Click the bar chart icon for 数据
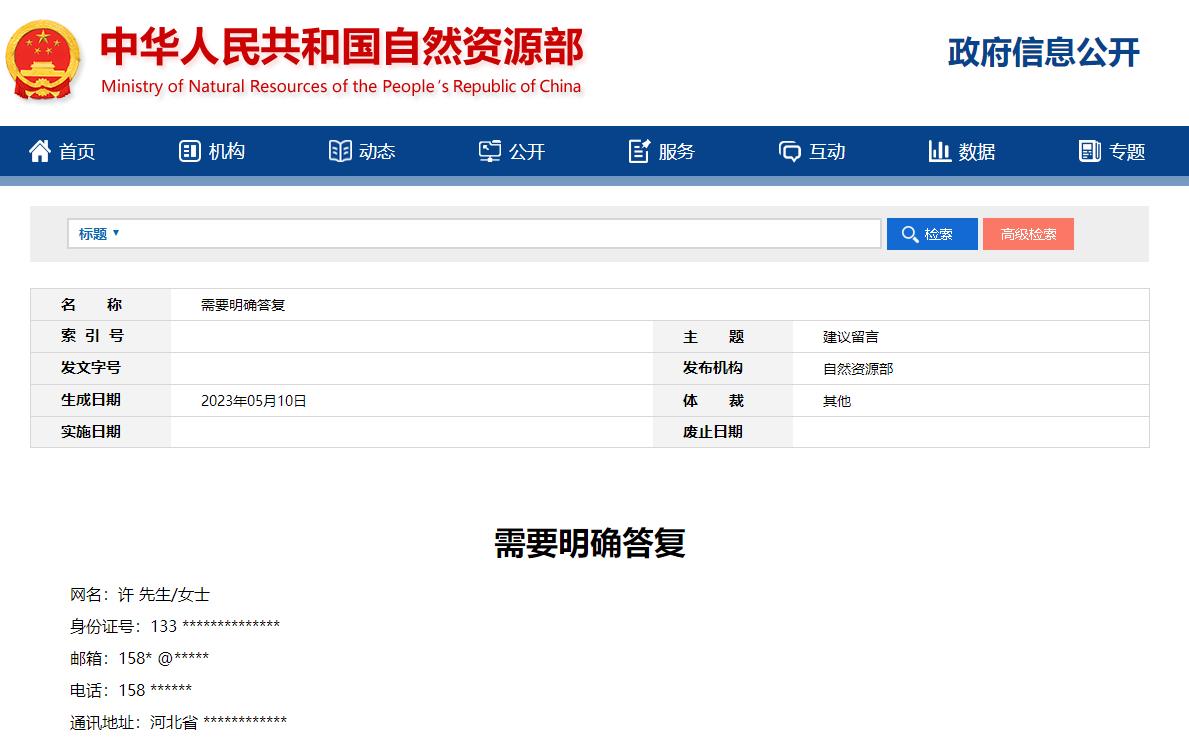Screen dimensions: 1189x738 939,151
